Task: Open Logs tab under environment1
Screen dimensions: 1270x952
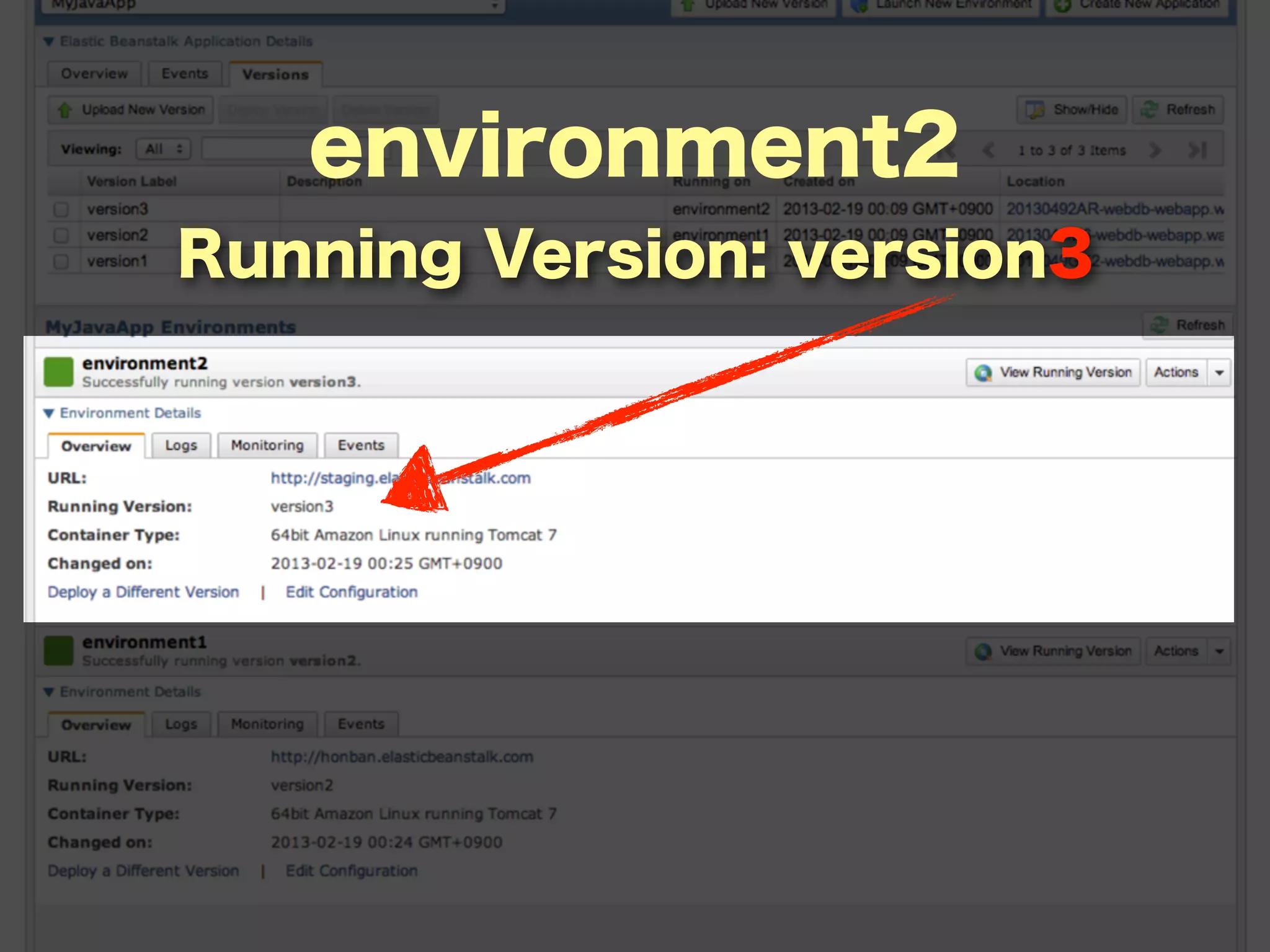Action: (x=181, y=725)
